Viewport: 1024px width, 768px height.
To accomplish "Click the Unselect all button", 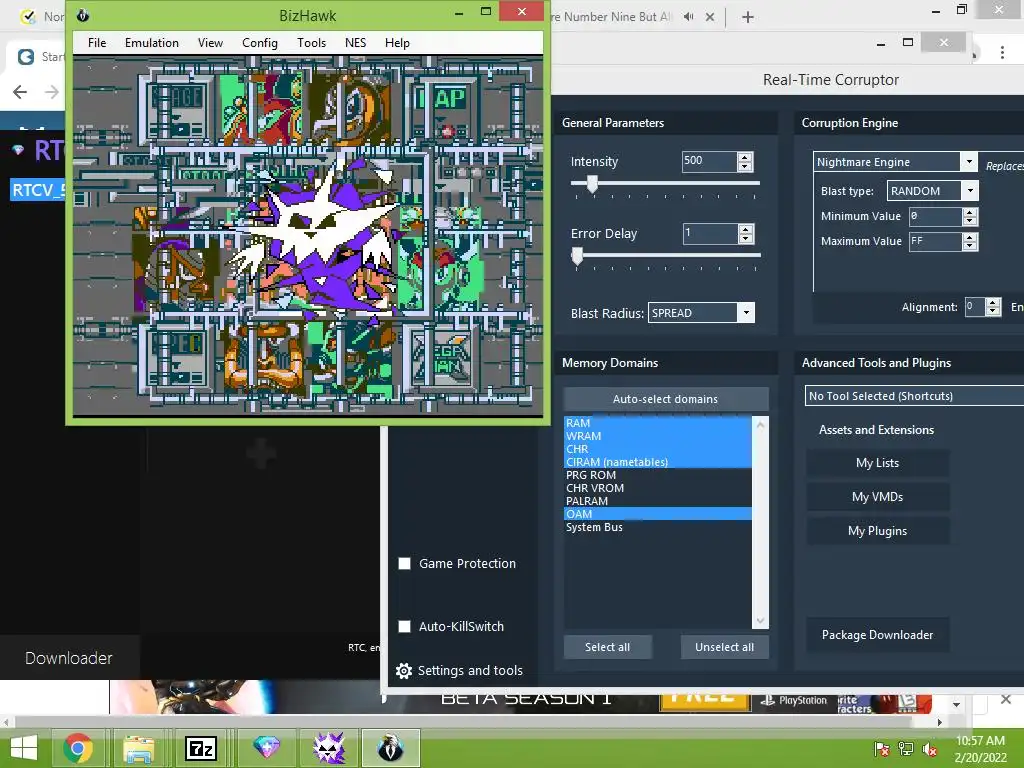I will coord(724,647).
